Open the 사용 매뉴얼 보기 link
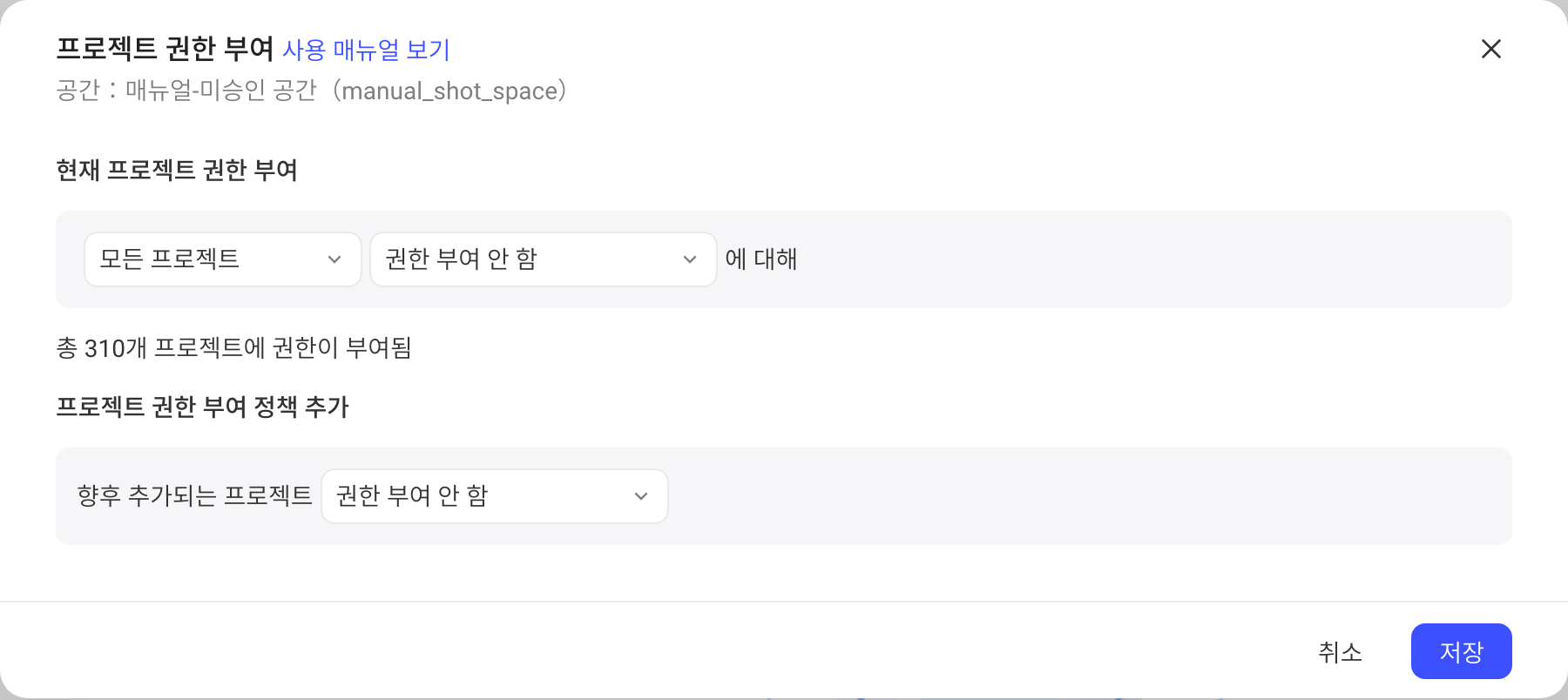Viewport: 1568px width, 700px height. tap(366, 50)
